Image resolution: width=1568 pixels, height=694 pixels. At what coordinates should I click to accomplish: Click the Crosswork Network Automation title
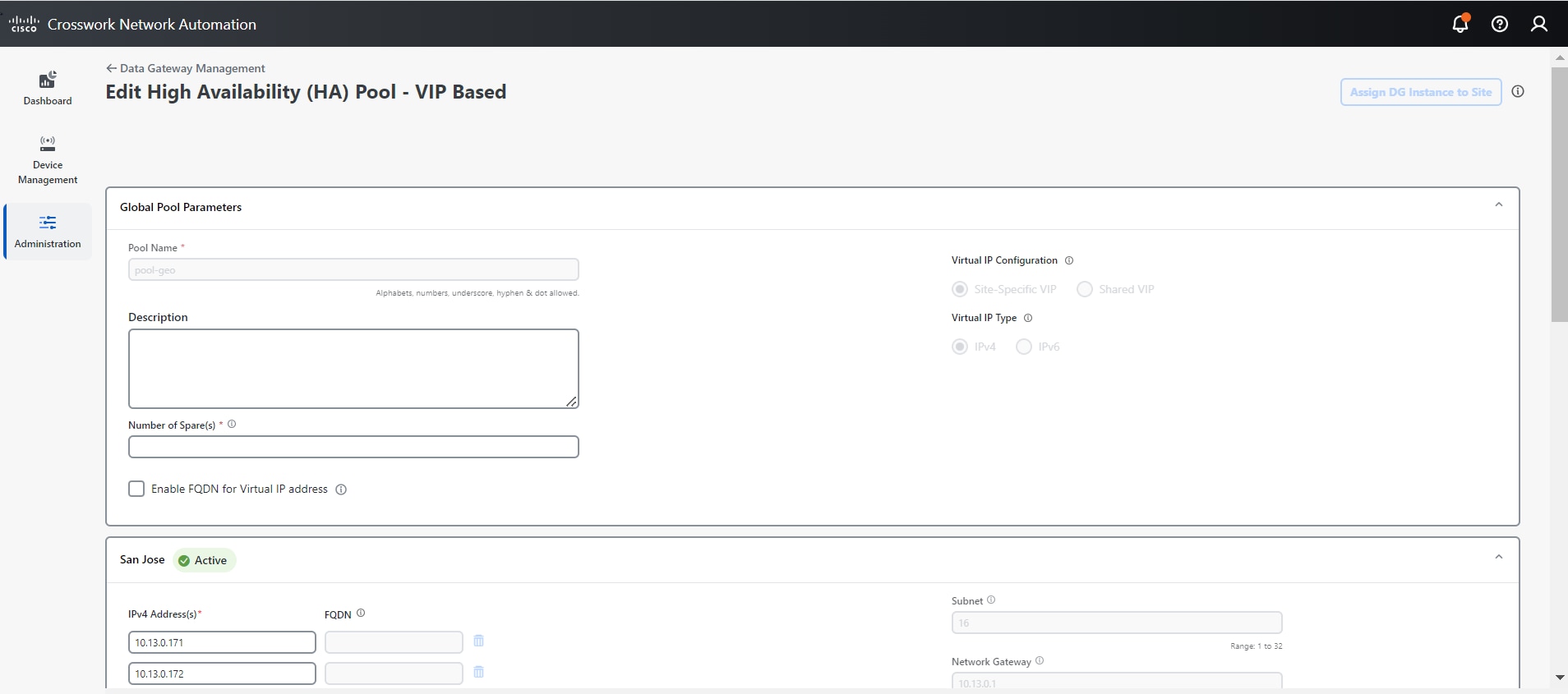tap(152, 25)
